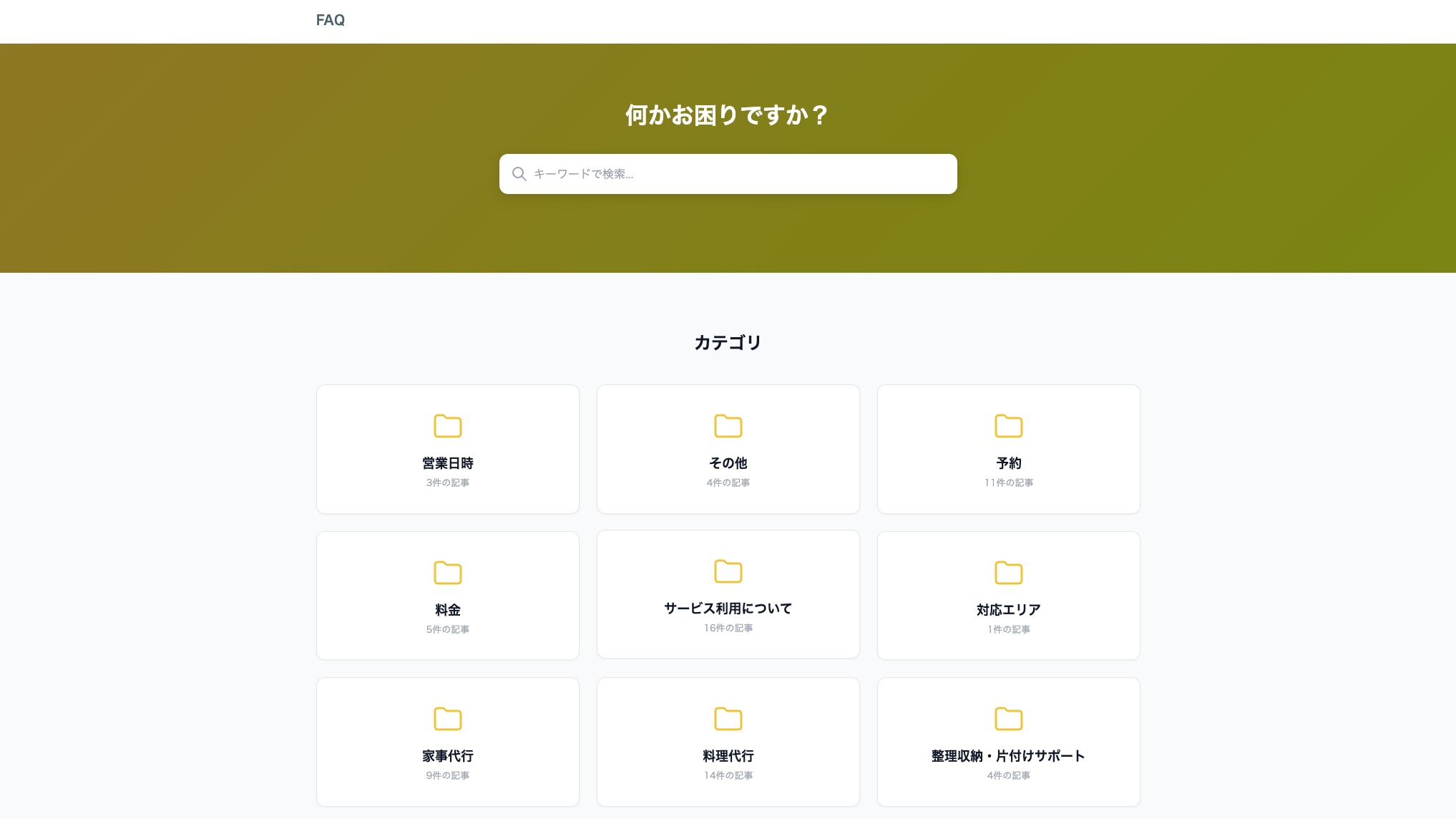
Task: Click the folder icon above 料理代行
Action: tap(728, 719)
